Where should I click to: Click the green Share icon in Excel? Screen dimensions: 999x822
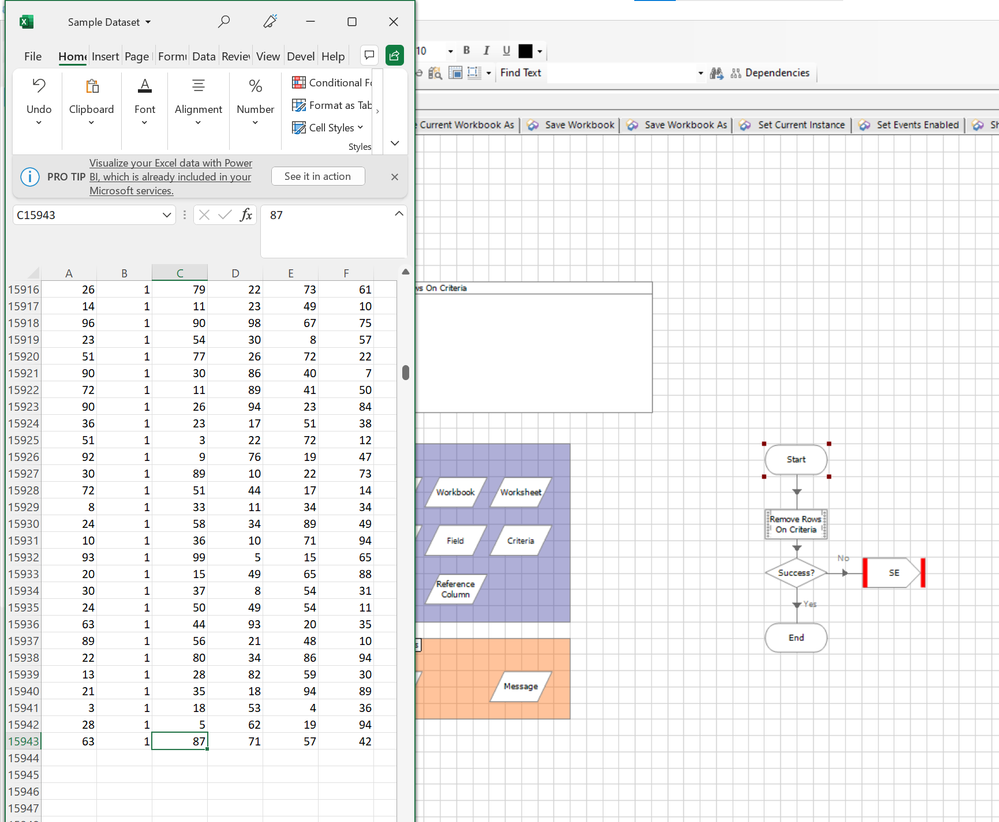pos(394,55)
